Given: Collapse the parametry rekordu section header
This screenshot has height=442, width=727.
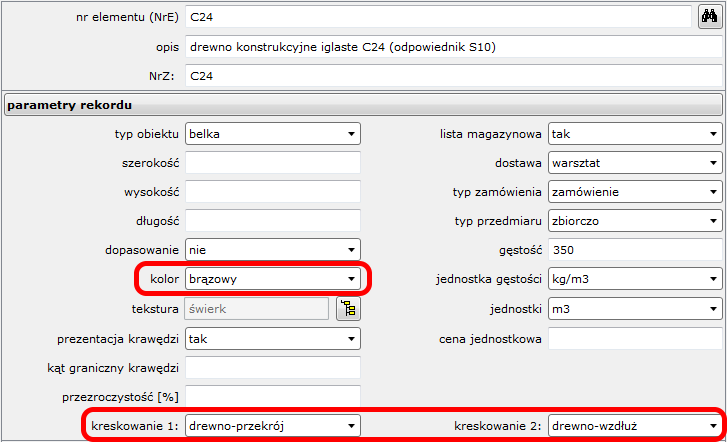Looking at the screenshot, I should coord(362,104).
